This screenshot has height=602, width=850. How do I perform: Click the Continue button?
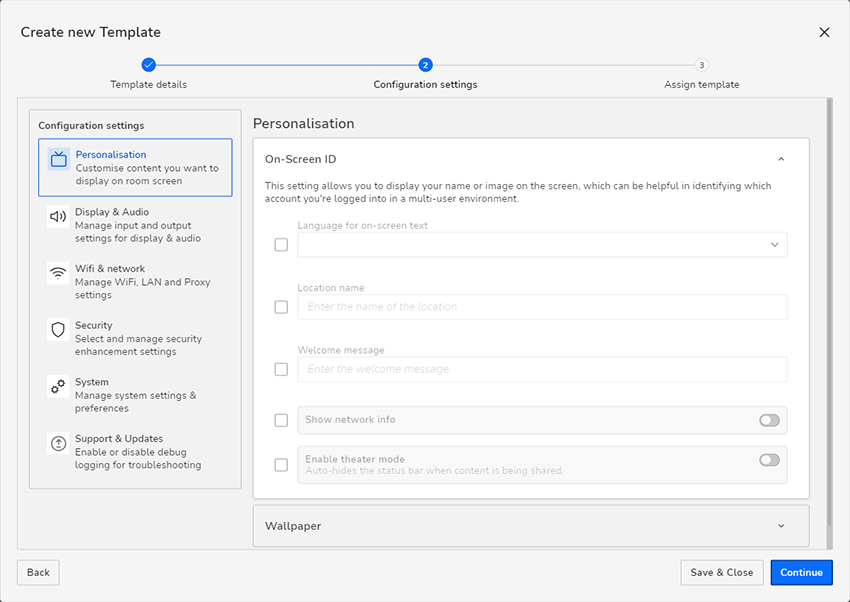tap(801, 573)
